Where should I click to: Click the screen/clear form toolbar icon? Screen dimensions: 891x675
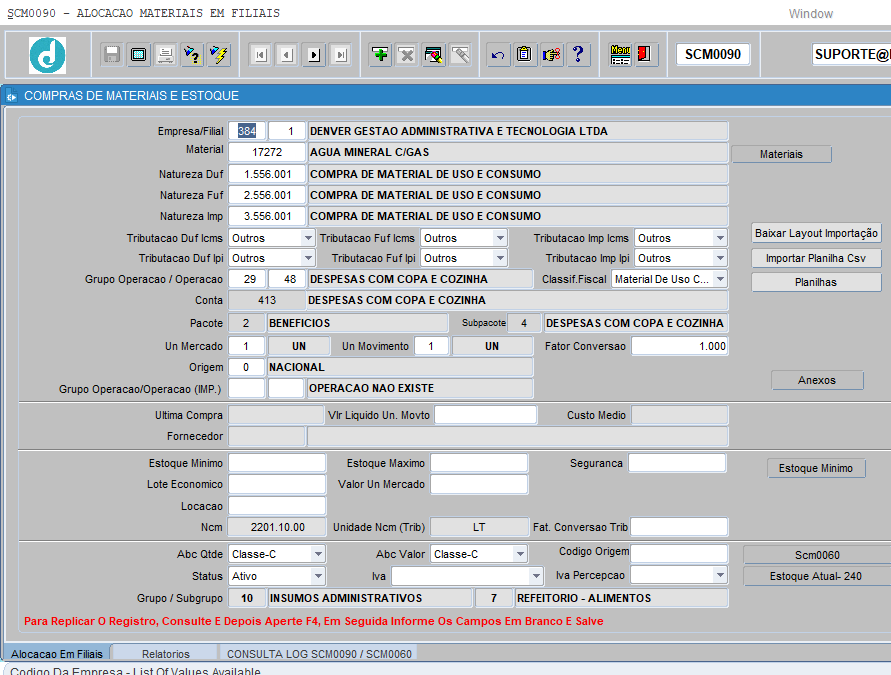click(139, 55)
